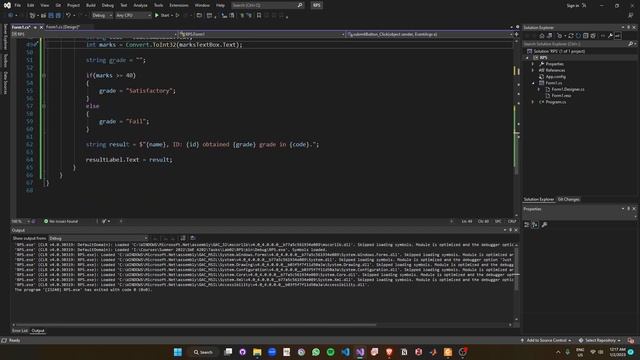Viewport: 640px width, 360px height.
Task: Click Solution Explorer Show All Files icon
Action: [593, 36]
